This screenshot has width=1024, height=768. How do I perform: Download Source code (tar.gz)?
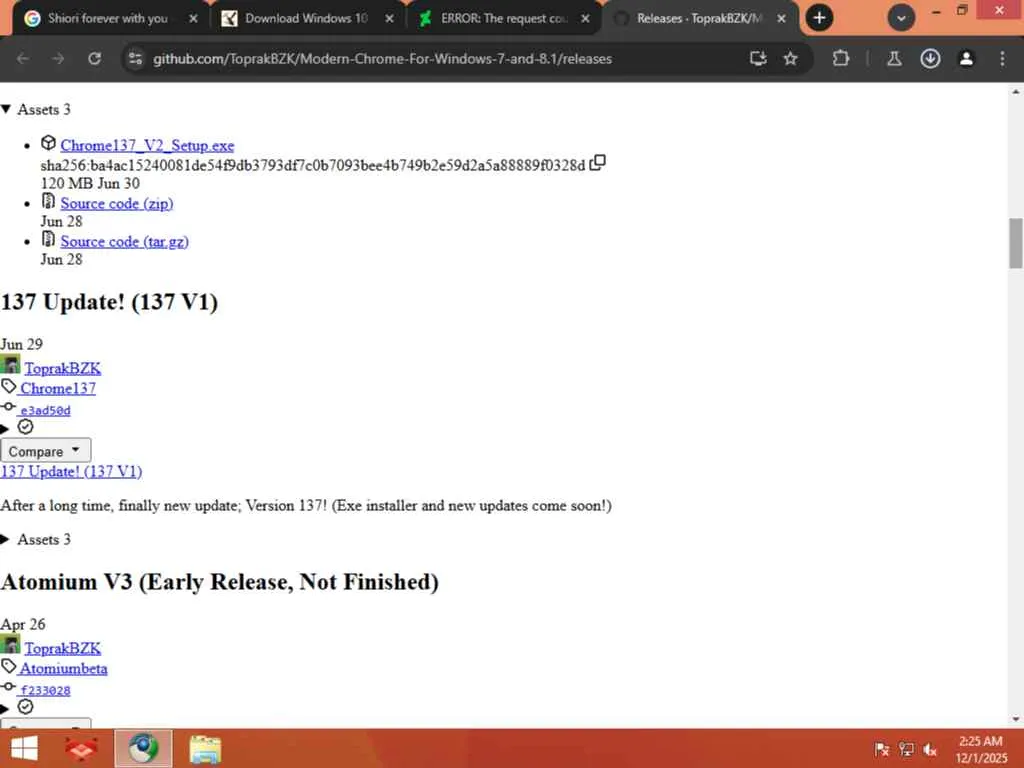(125, 242)
